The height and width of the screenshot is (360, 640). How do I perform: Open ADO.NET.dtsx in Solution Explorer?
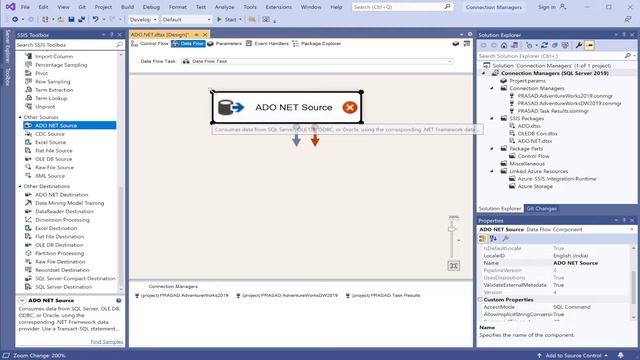point(535,141)
